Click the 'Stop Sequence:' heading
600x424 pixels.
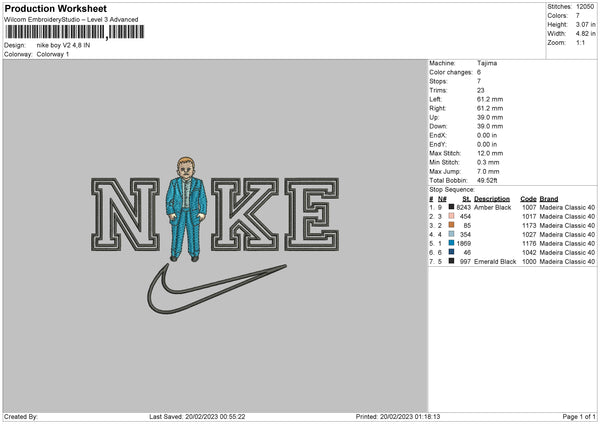click(x=452, y=190)
